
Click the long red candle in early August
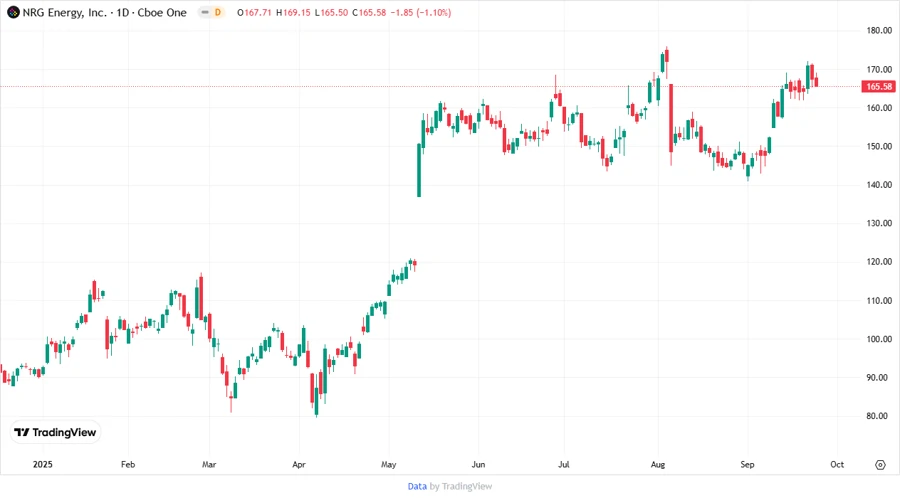pos(671,118)
